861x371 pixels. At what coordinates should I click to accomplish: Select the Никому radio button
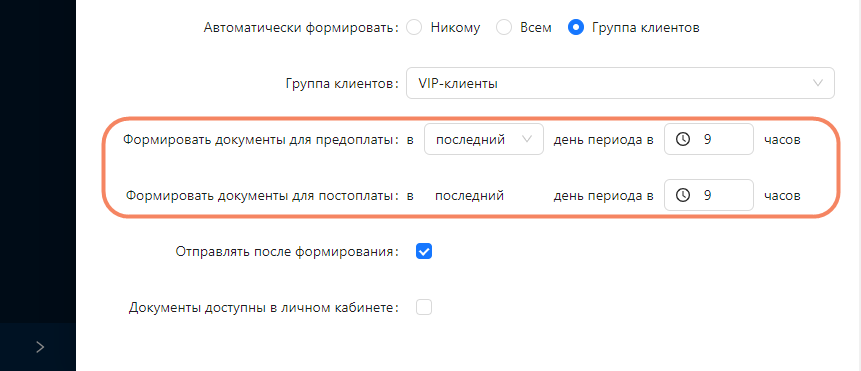[413, 27]
